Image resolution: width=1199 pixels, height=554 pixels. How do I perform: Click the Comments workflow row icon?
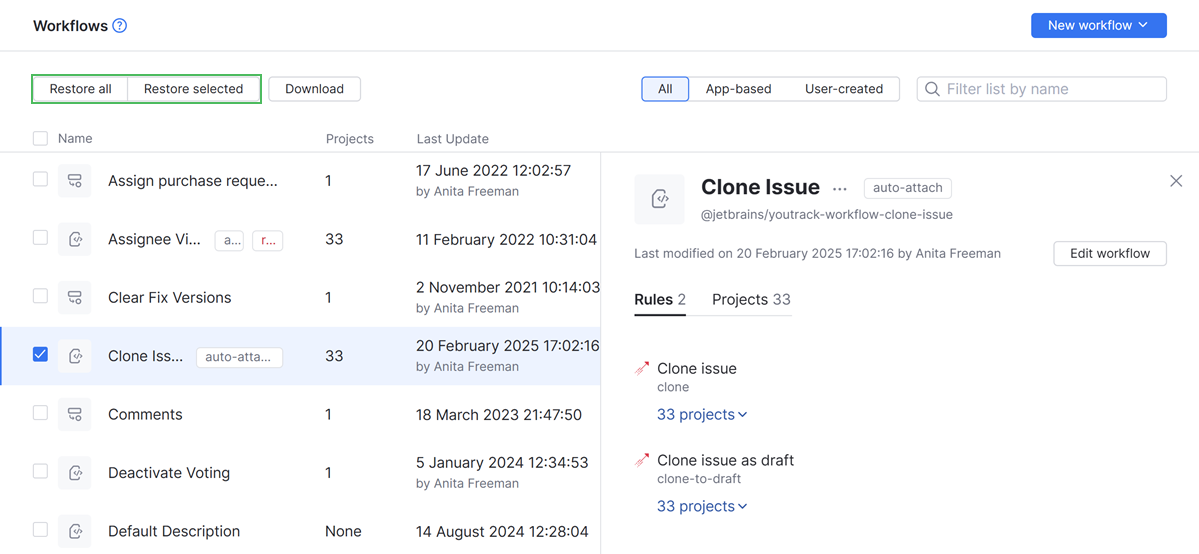pyautogui.click(x=75, y=415)
